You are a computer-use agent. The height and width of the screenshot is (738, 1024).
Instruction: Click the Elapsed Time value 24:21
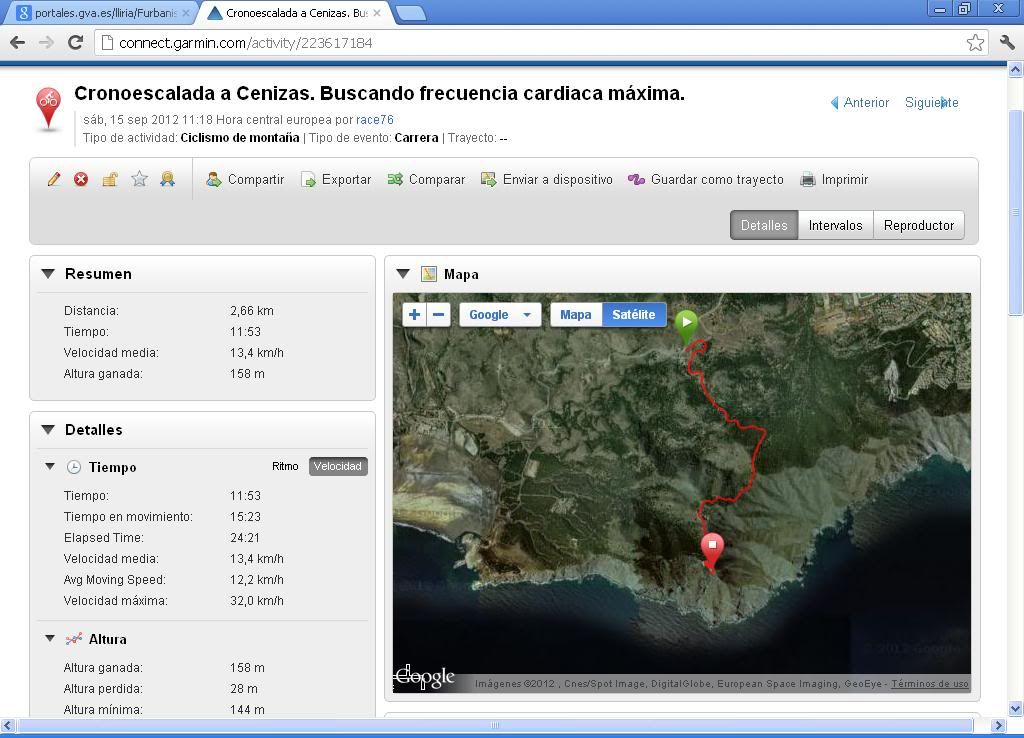coord(245,537)
